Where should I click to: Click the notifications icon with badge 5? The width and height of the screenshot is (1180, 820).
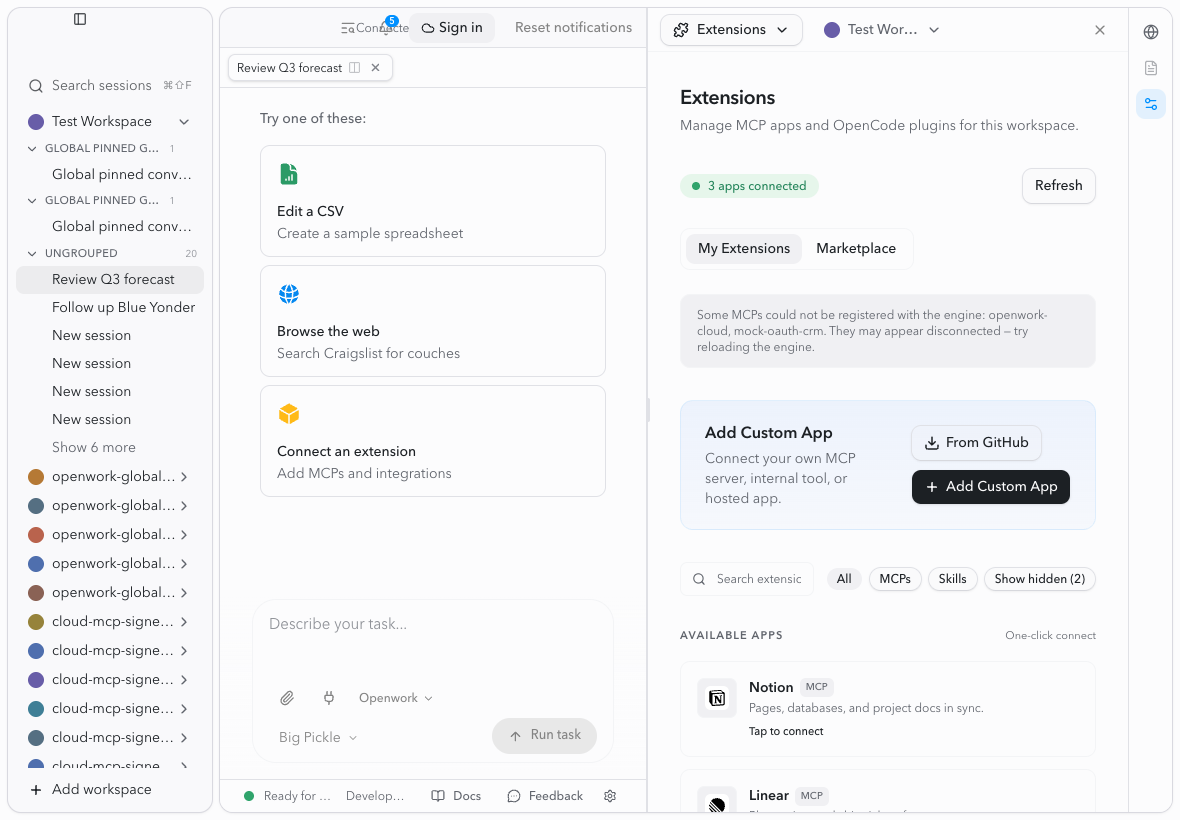(x=388, y=27)
